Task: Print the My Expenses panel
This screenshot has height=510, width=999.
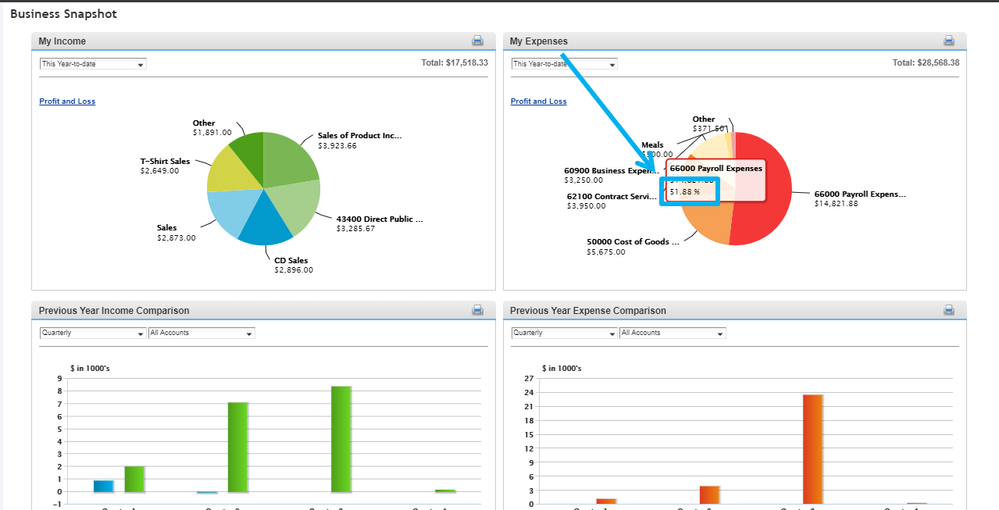Action: tap(949, 41)
